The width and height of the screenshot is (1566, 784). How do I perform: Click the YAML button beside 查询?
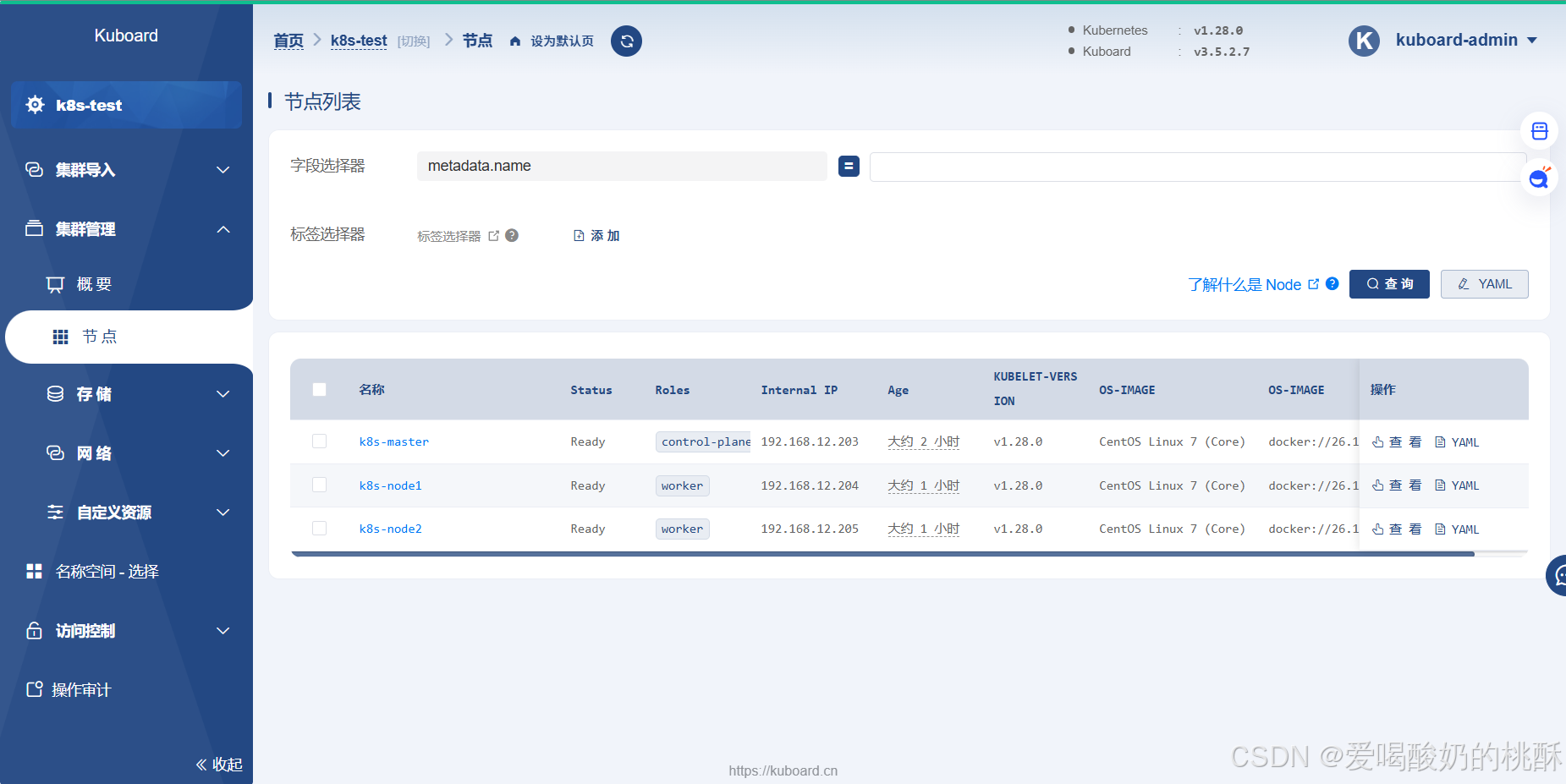coord(1485,284)
